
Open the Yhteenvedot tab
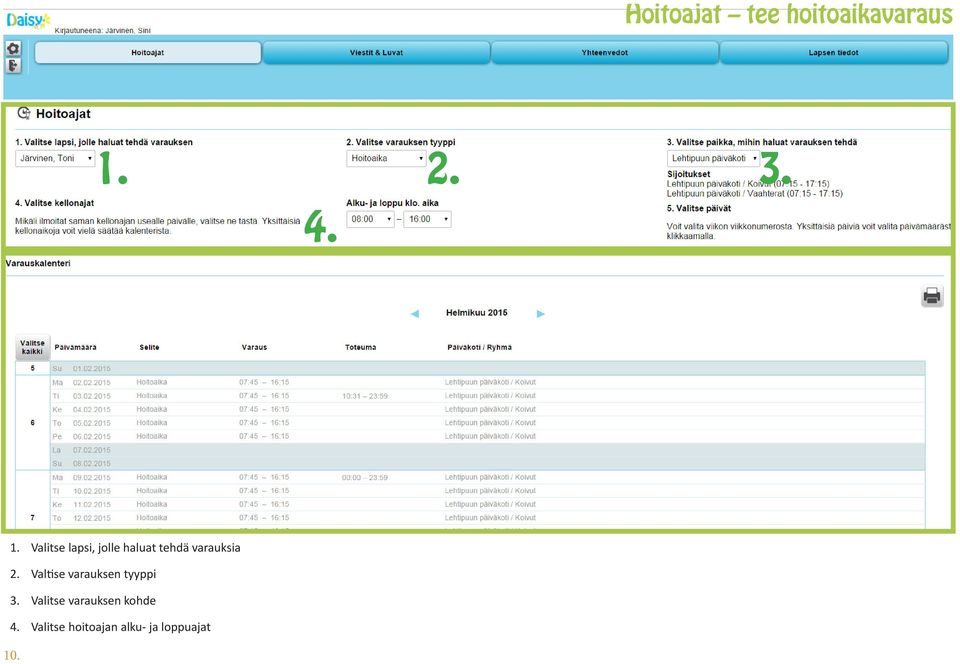click(605, 53)
